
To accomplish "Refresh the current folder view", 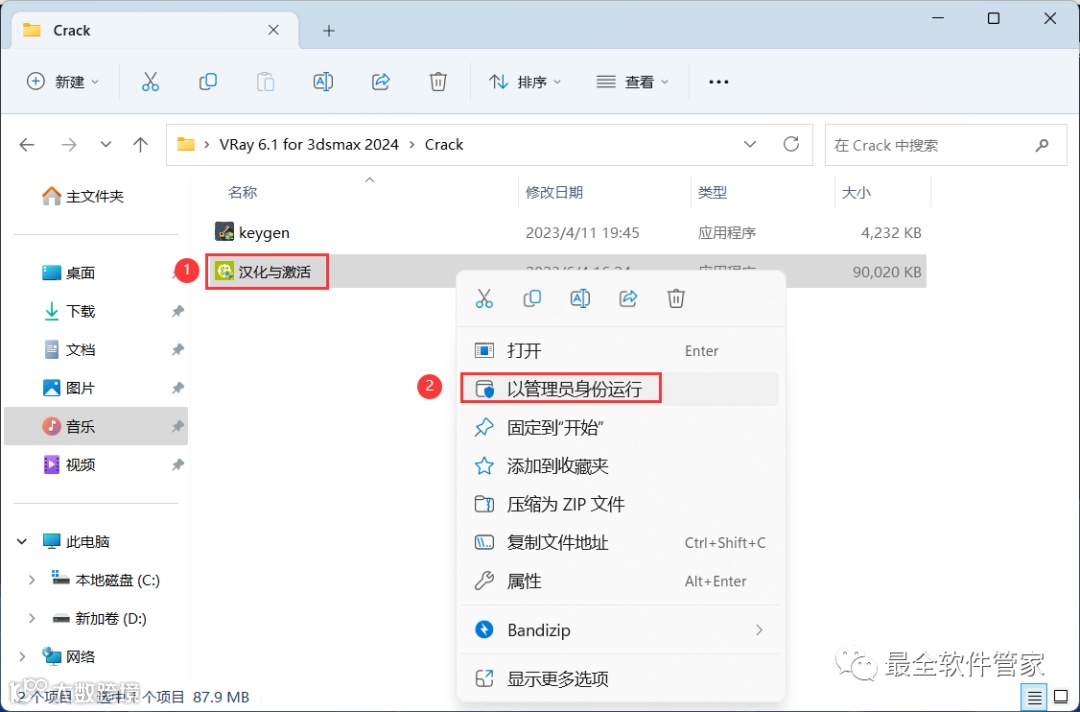I will (x=791, y=144).
